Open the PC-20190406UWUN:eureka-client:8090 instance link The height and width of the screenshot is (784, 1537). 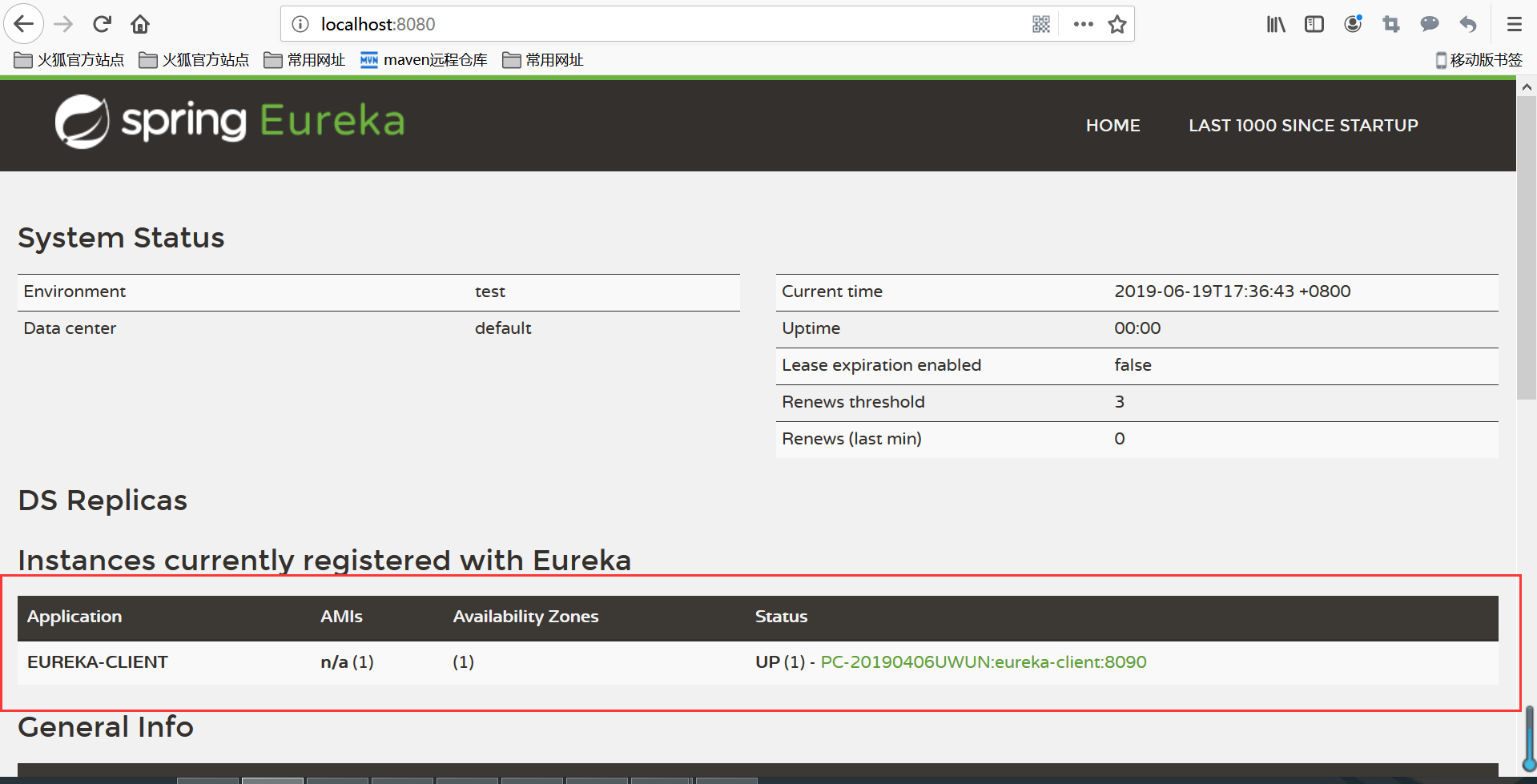(x=984, y=662)
